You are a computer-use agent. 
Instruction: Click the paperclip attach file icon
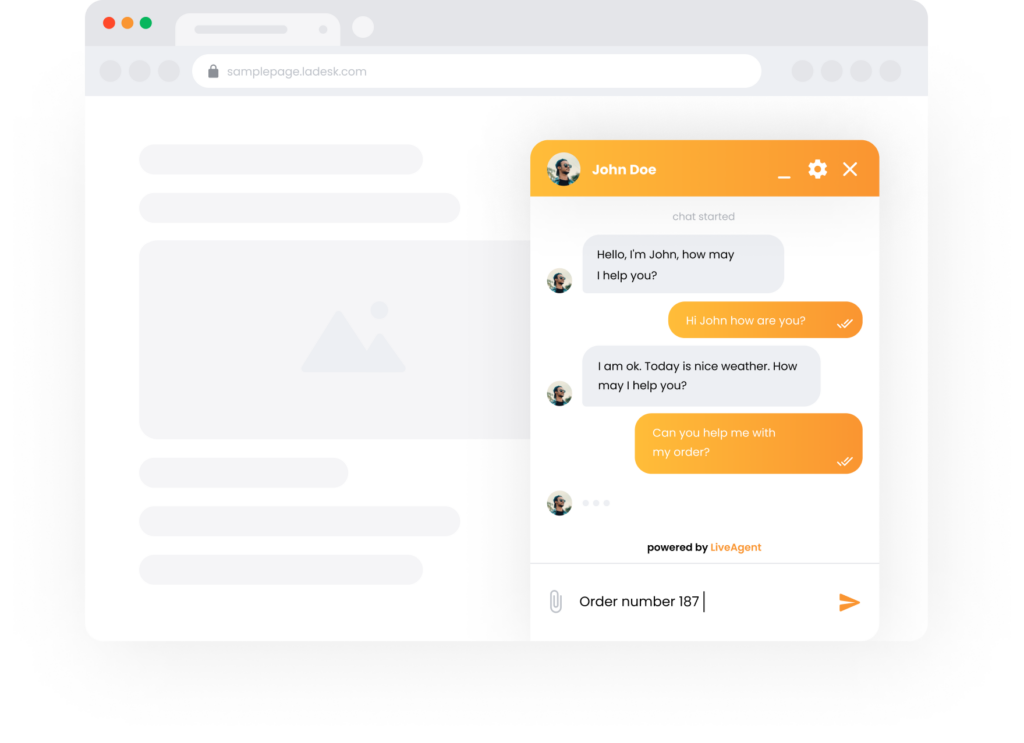point(556,601)
